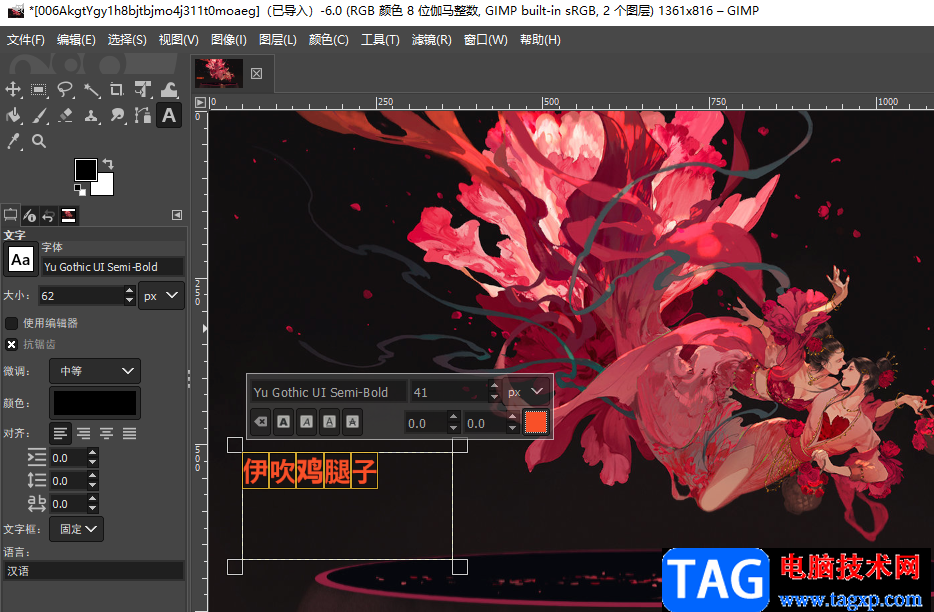
Task: Select the Paths tool
Action: 143,116
